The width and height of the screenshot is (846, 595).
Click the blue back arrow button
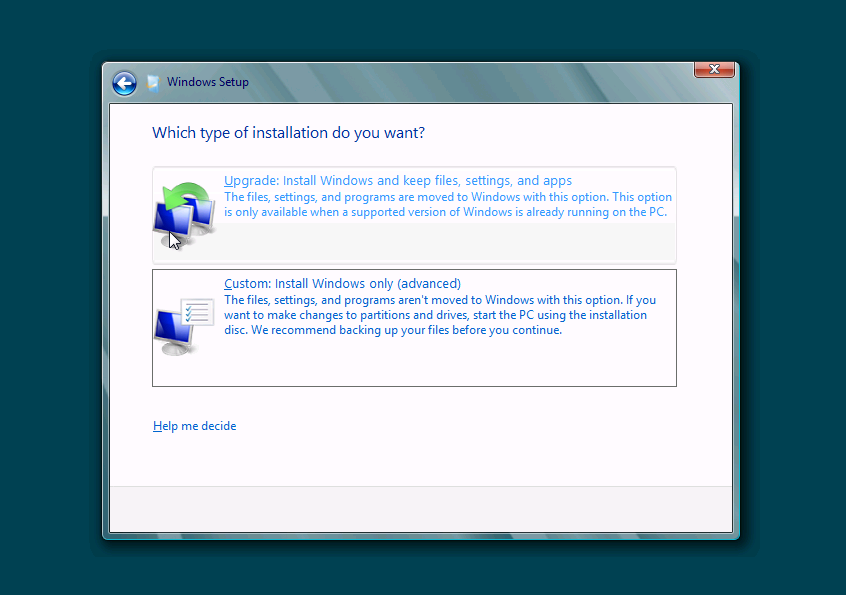[124, 83]
